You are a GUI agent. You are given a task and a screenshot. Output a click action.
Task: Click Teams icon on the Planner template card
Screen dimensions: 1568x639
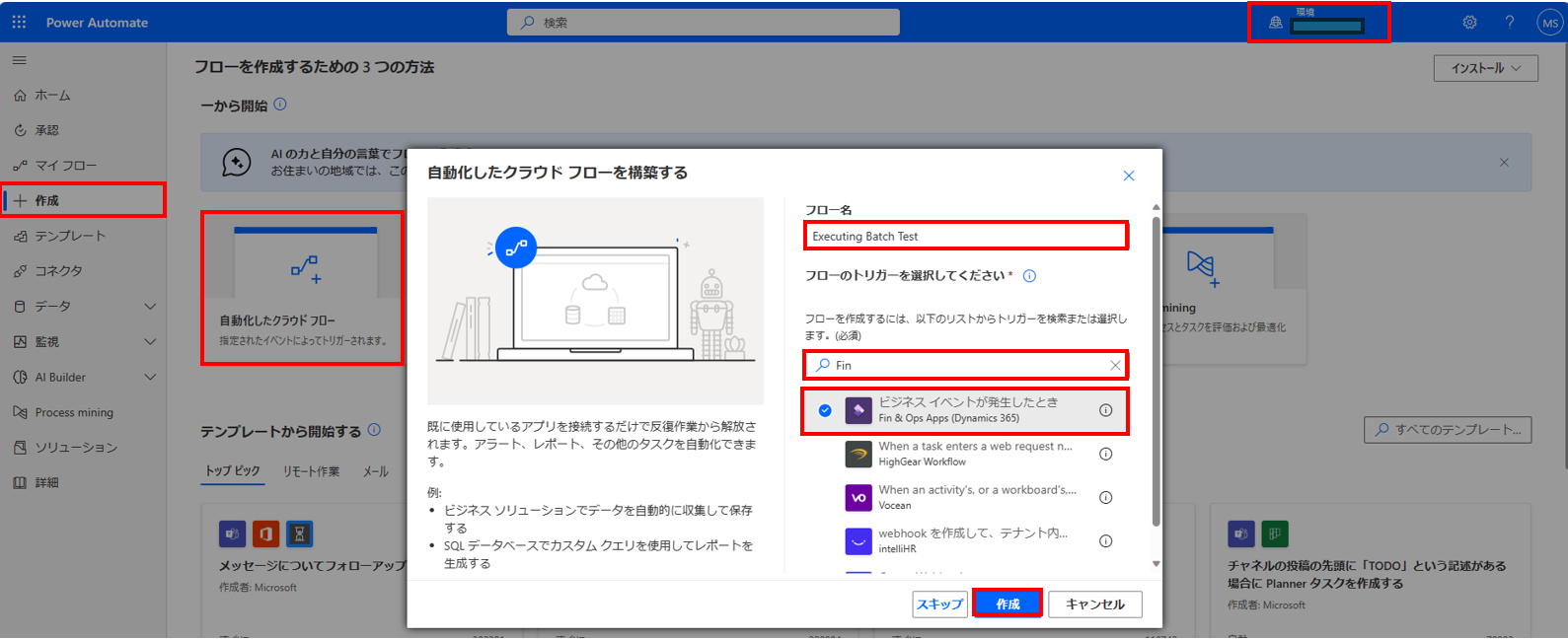(x=1240, y=534)
